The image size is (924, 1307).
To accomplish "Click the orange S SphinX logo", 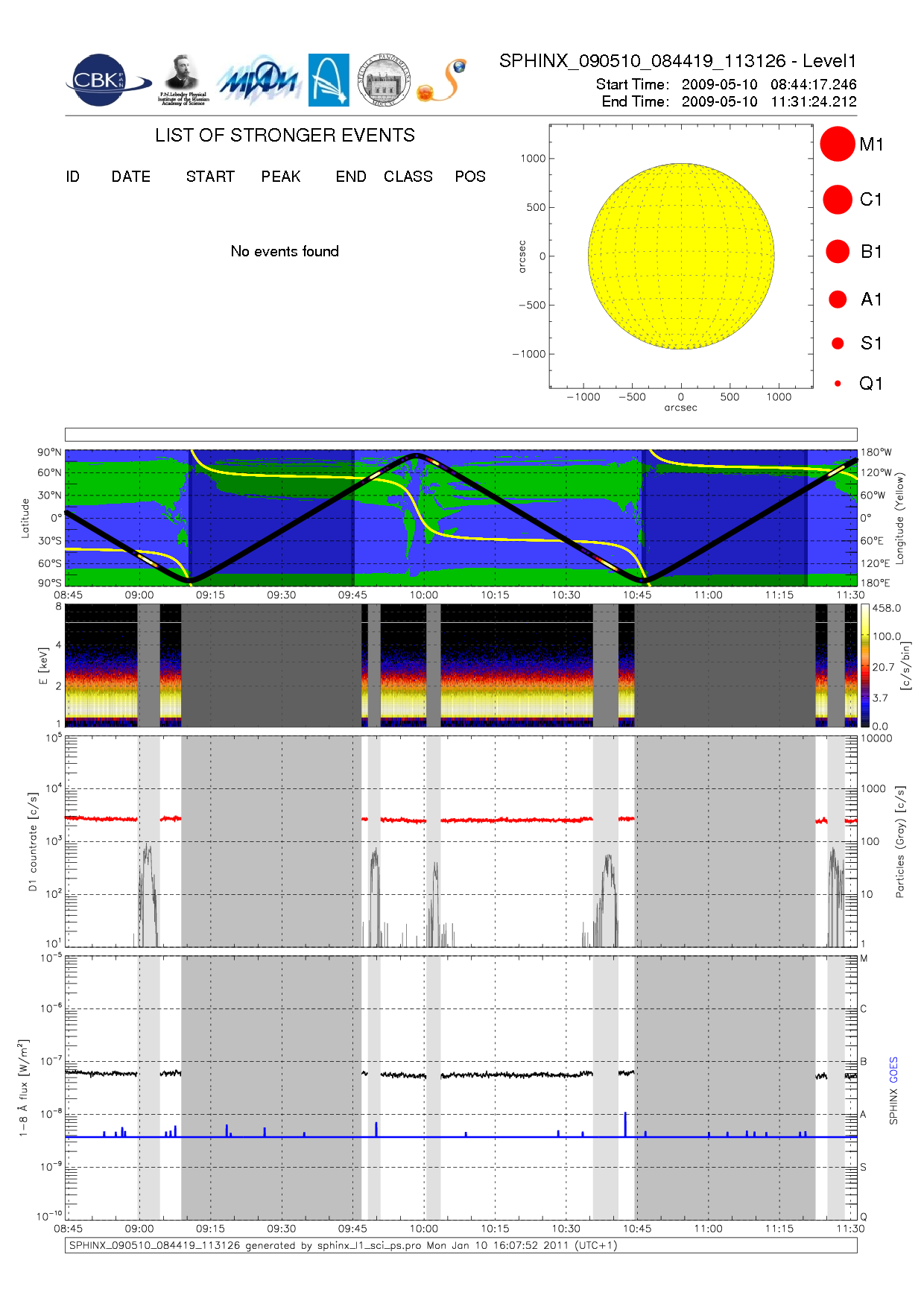I will click(x=443, y=80).
